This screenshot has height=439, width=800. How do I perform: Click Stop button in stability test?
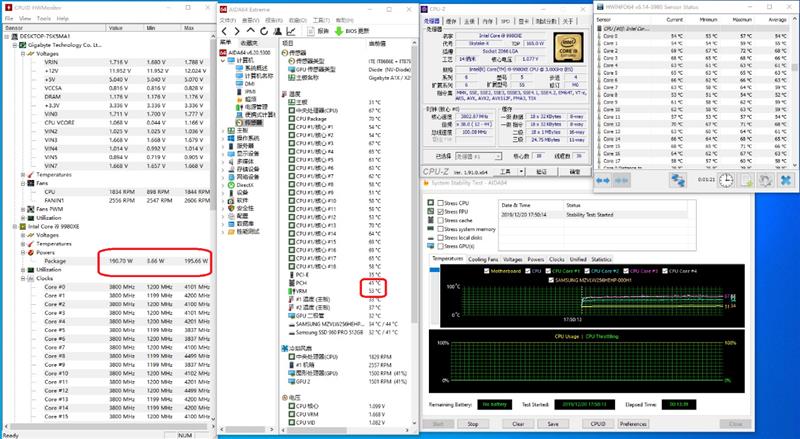click(473, 424)
